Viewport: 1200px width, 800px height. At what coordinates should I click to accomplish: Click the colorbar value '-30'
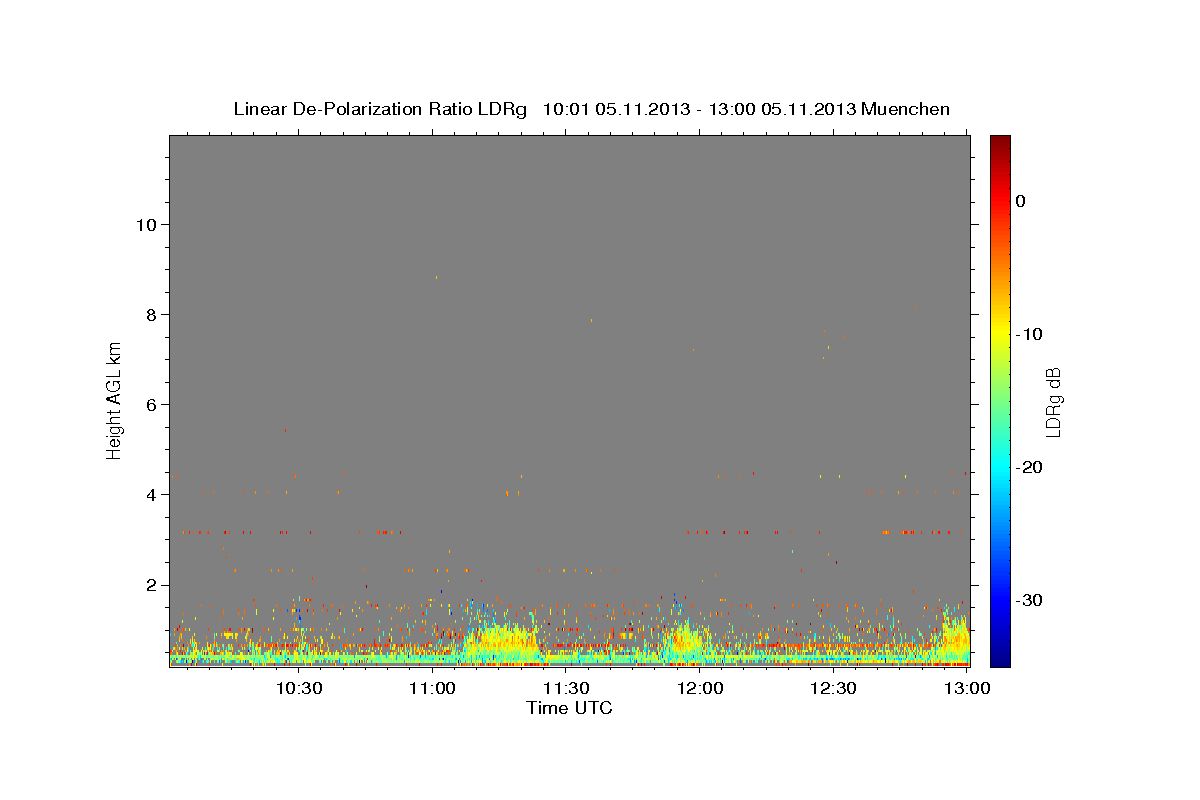tap(1030, 600)
